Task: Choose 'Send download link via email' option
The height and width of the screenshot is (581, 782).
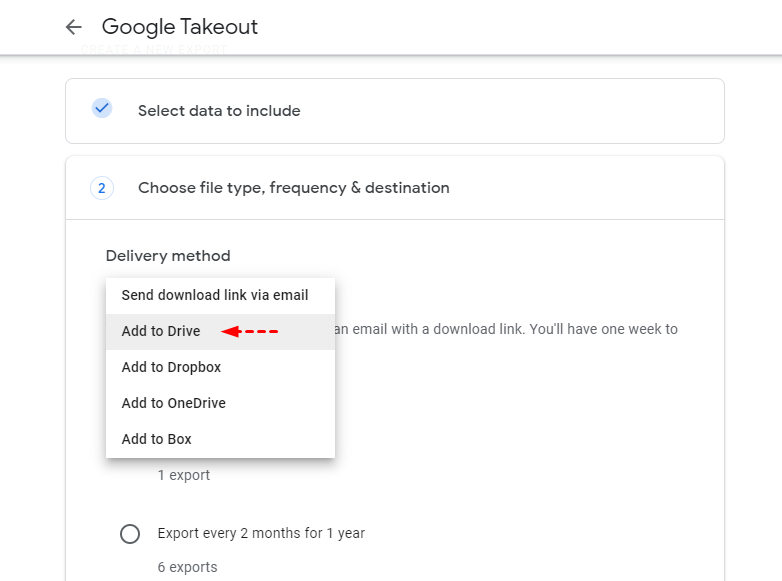Action: coord(215,295)
